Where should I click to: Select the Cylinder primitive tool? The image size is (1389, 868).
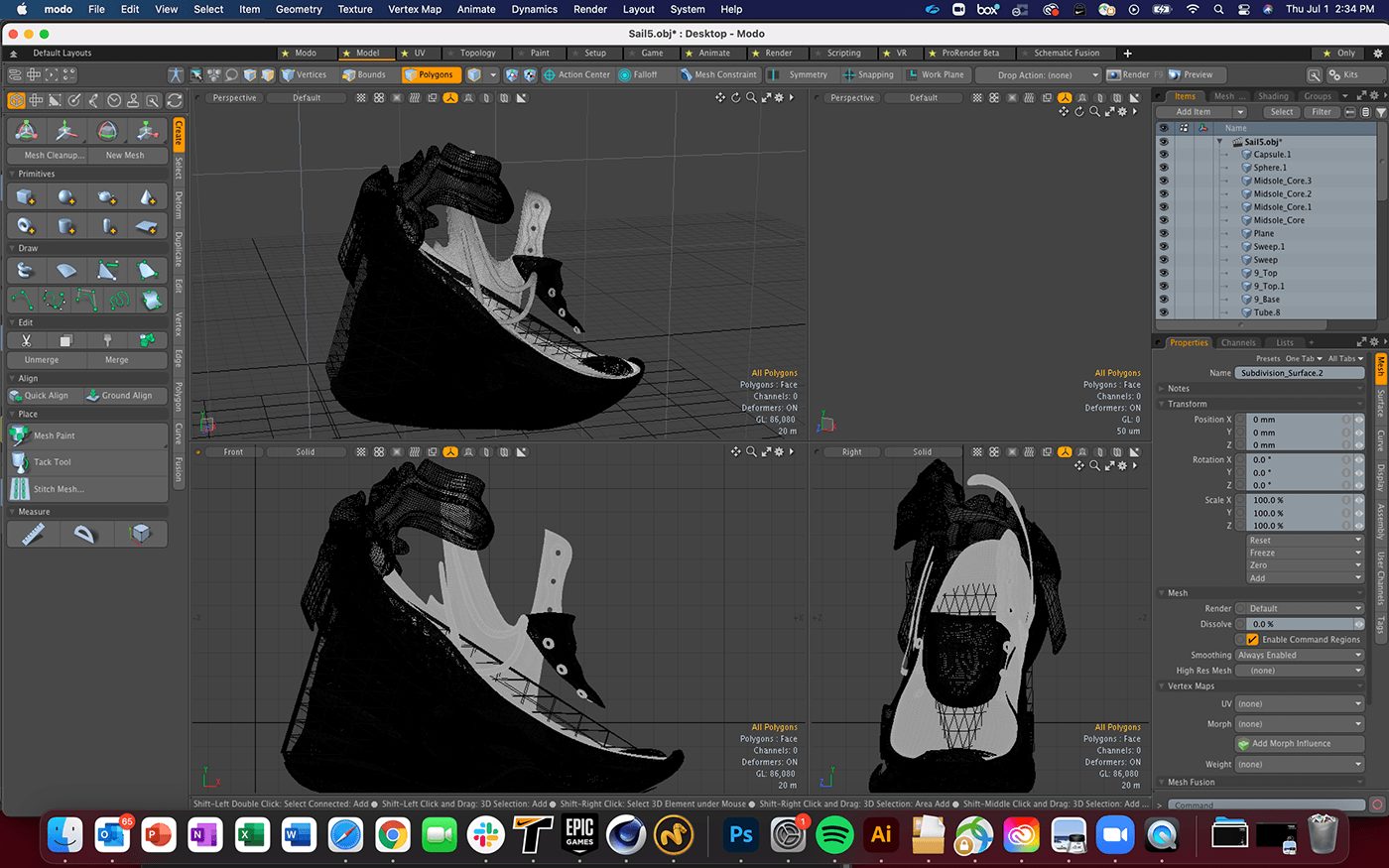click(x=66, y=226)
